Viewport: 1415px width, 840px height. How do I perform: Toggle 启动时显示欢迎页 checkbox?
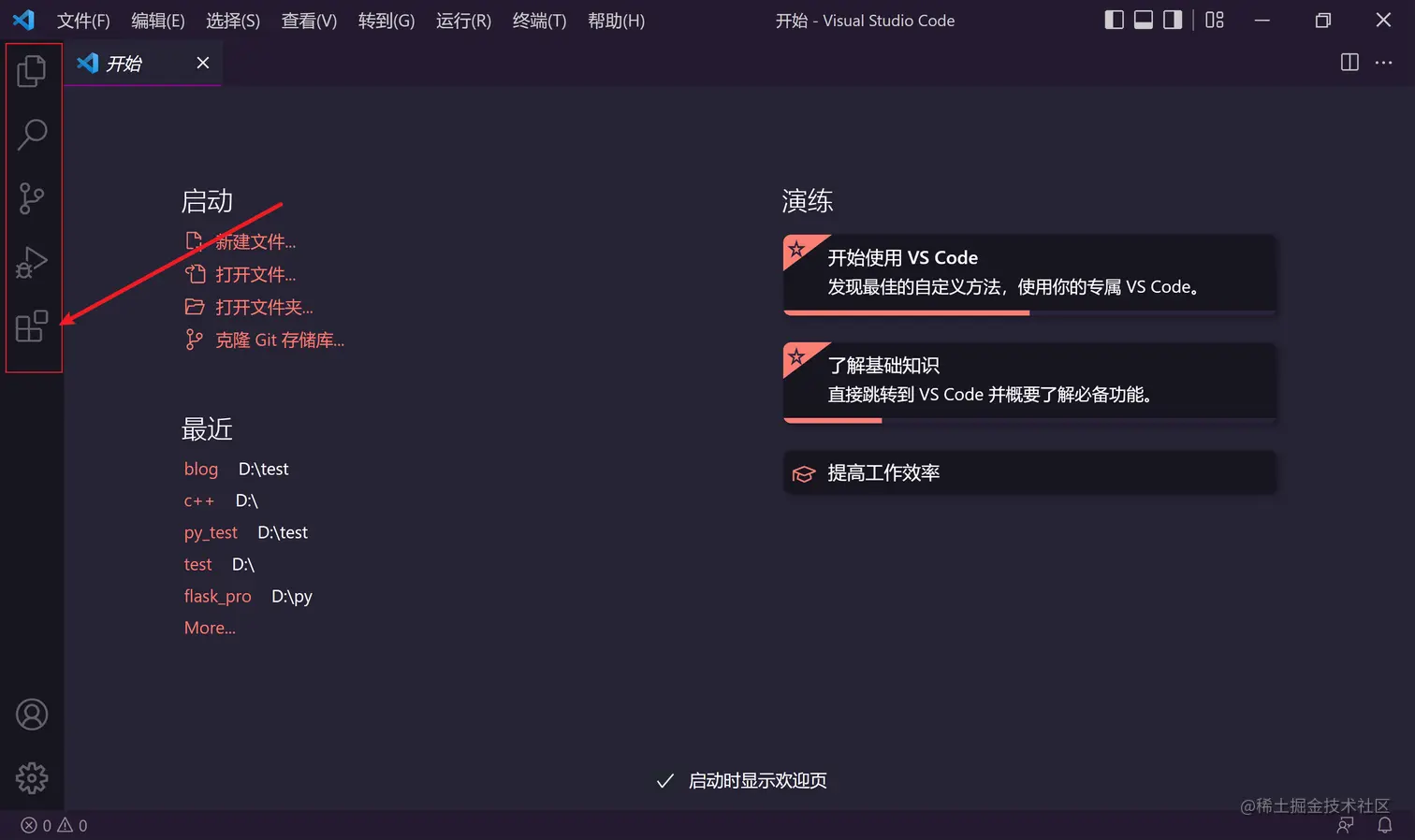click(x=665, y=781)
